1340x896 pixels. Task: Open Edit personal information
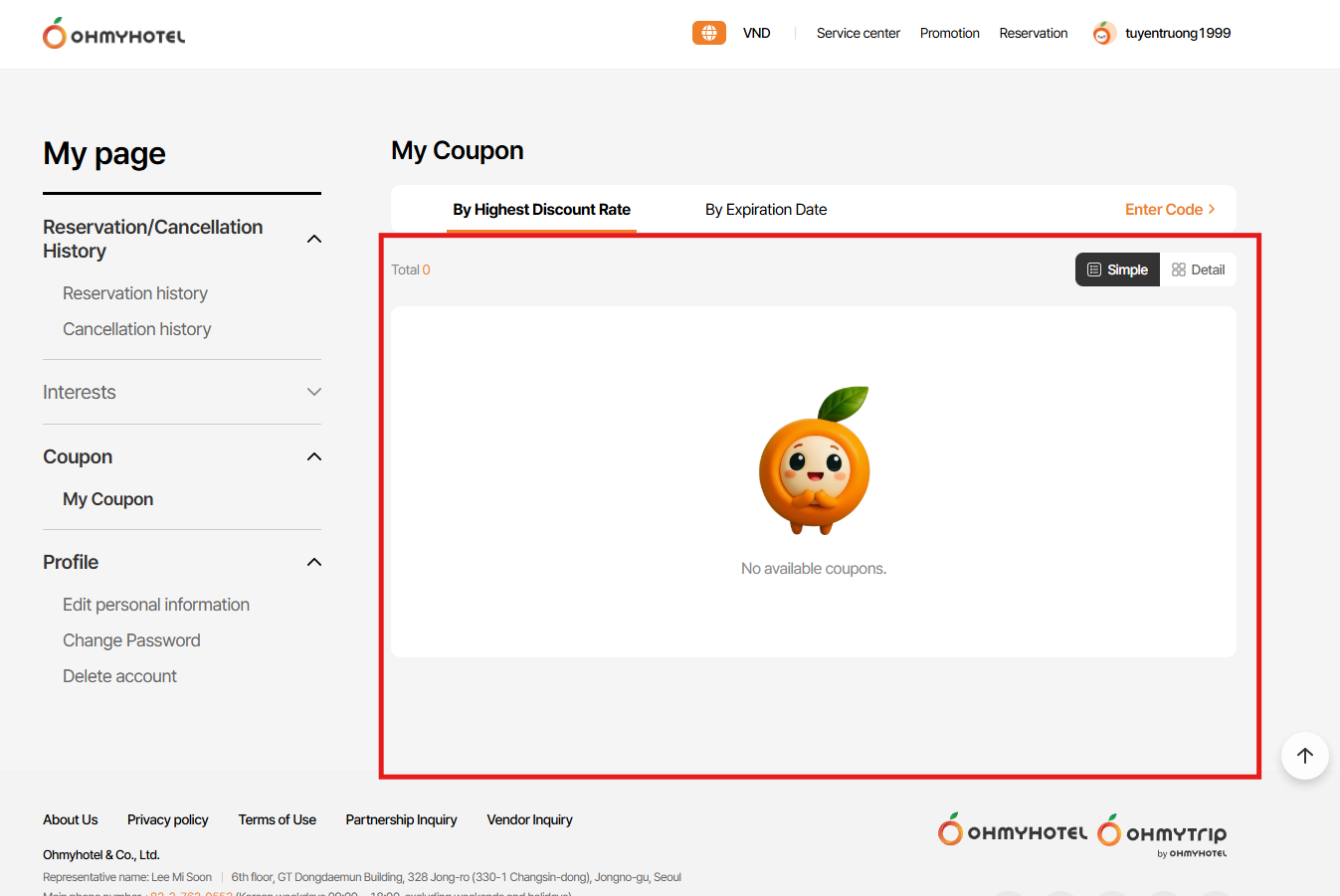pyautogui.click(x=156, y=605)
